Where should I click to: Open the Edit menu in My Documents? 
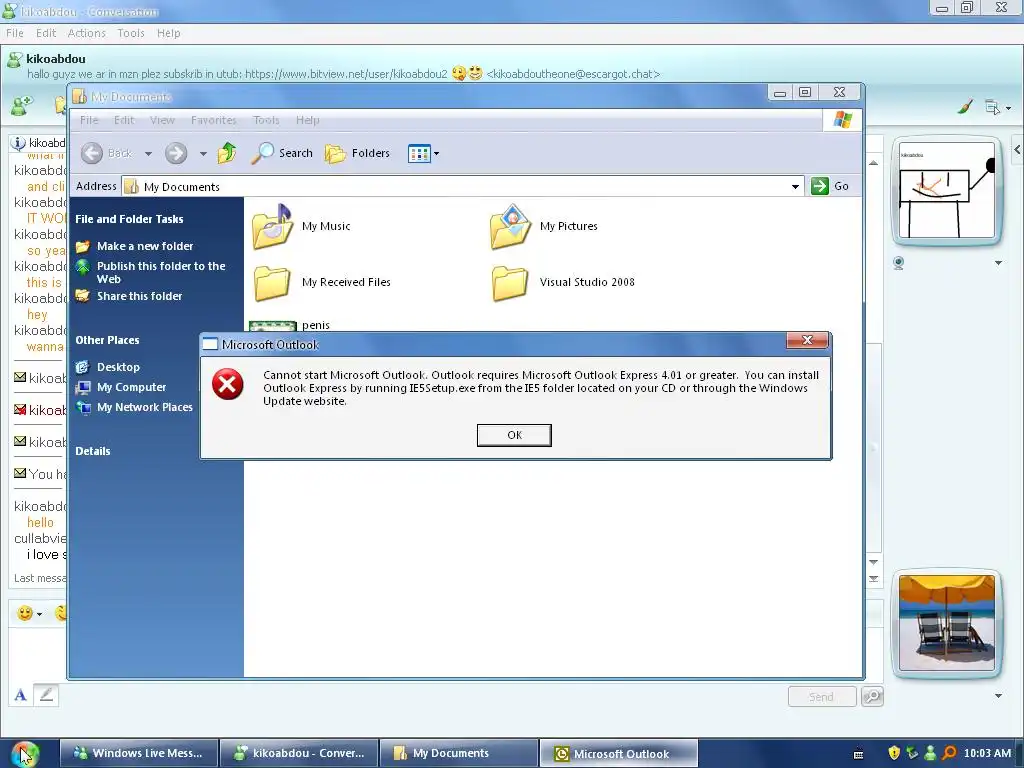(x=123, y=120)
